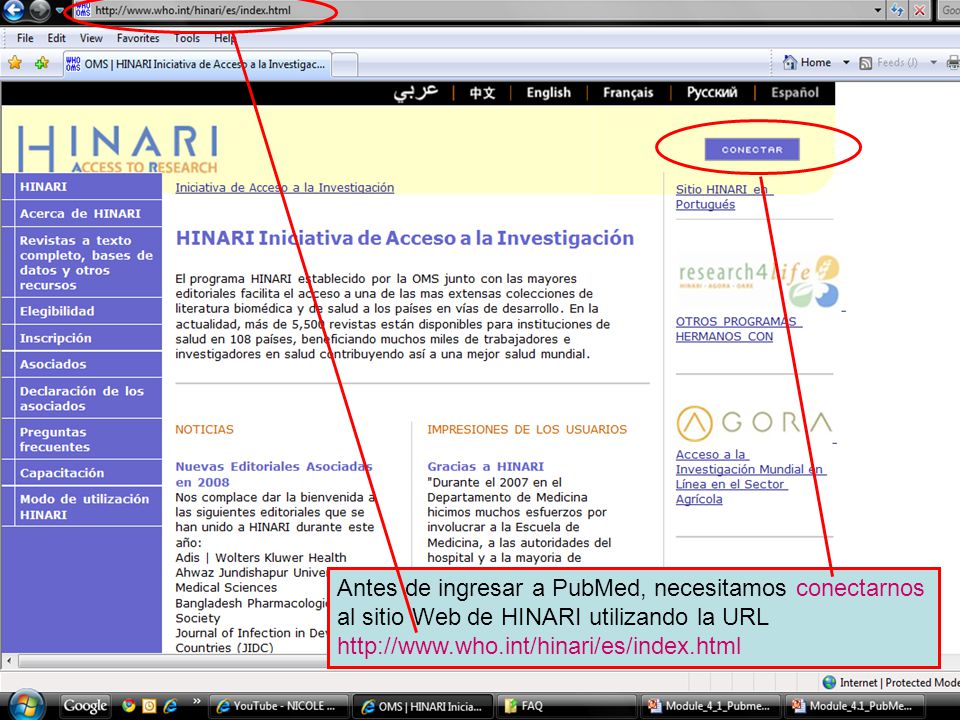Switch to Module_4.1_PubMe taskbar window
The image size is (960, 720).
click(853, 706)
